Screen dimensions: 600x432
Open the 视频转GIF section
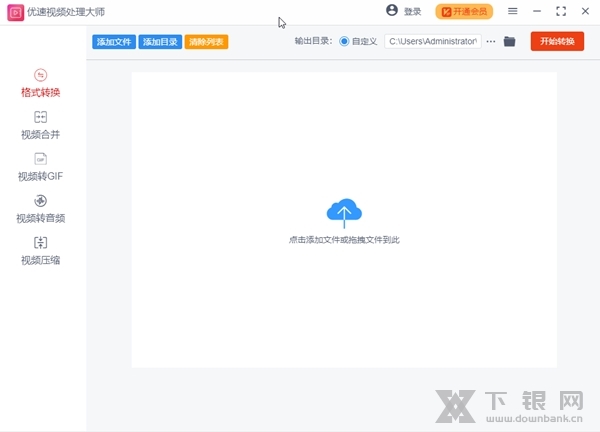[x=40, y=167]
